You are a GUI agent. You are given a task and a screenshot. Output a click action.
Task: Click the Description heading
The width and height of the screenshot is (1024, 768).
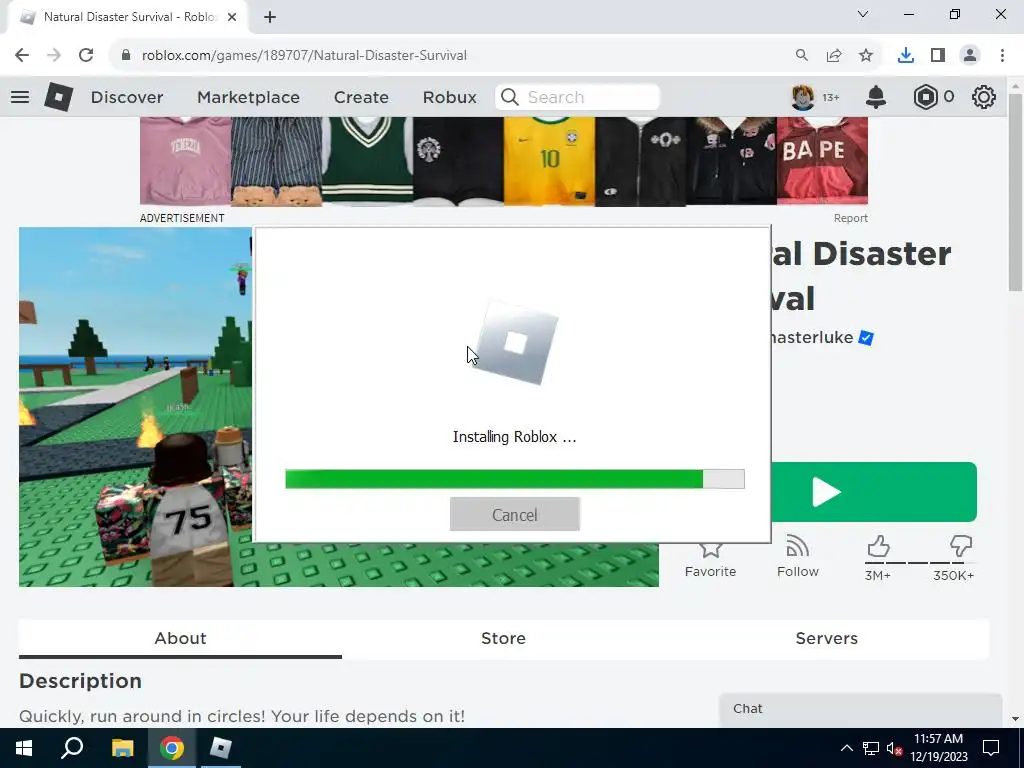[x=80, y=680]
